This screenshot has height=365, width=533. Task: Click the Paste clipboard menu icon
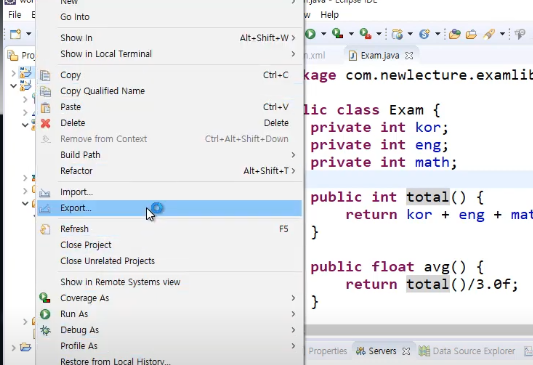pos(46,107)
